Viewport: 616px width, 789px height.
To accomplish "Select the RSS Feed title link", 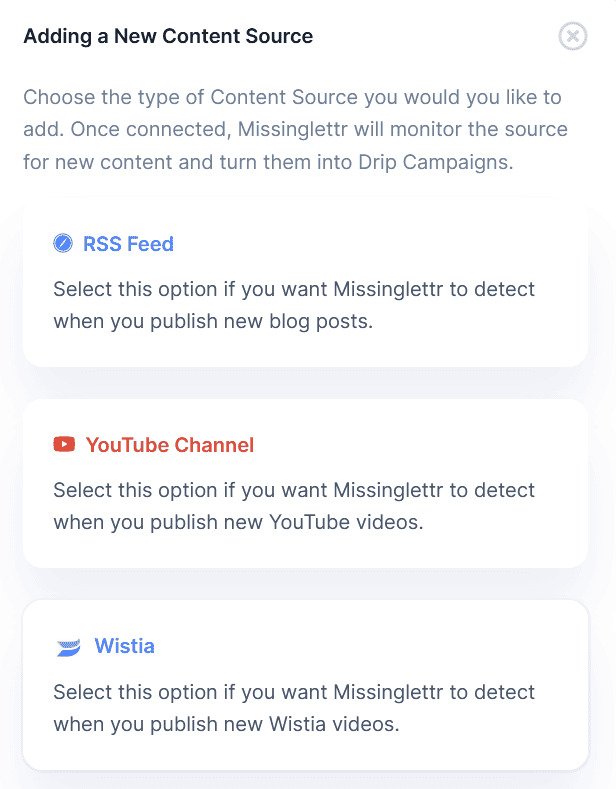I will [128, 243].
